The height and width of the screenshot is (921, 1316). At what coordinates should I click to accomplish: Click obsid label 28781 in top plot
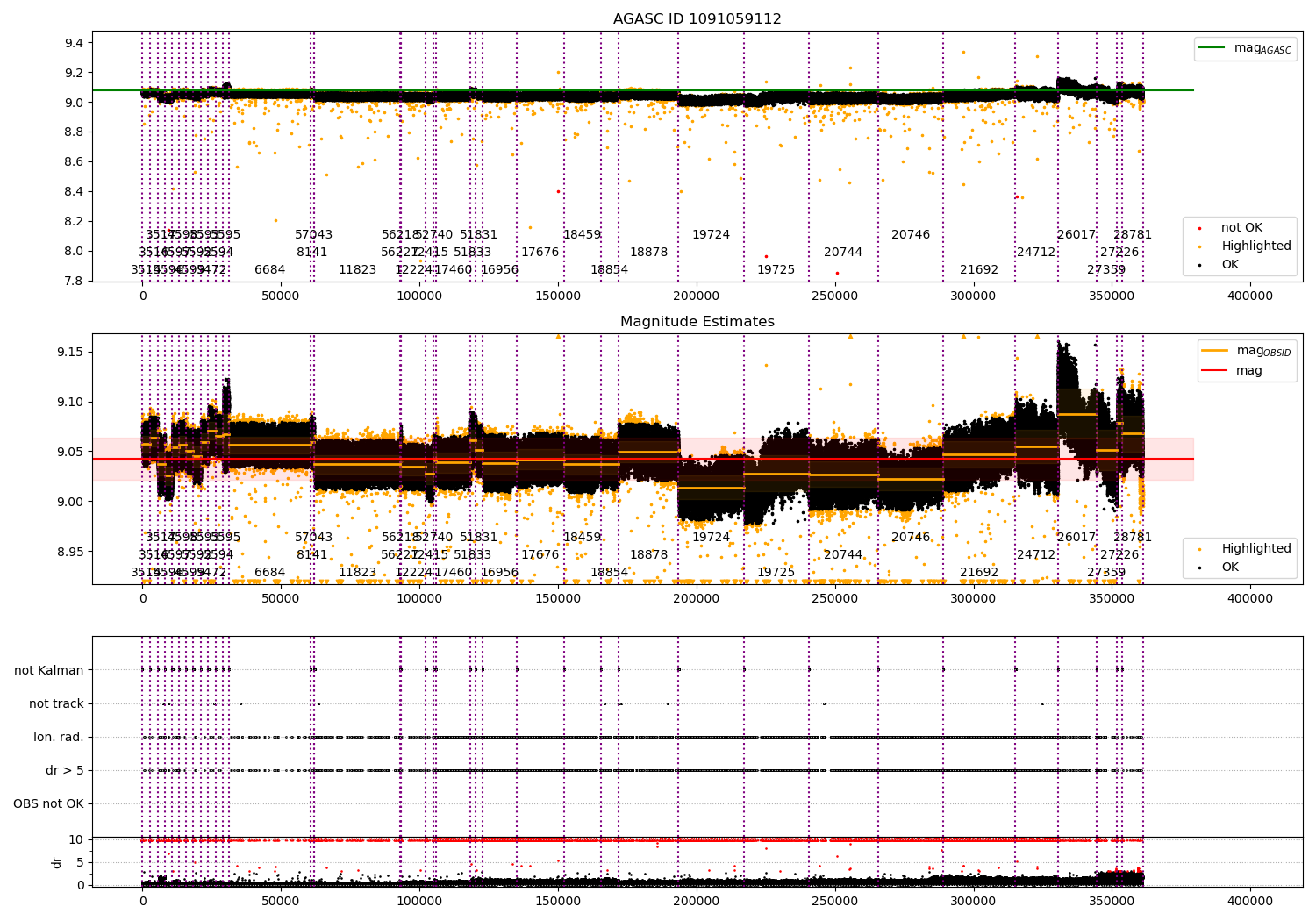[x=1133, y=234]
